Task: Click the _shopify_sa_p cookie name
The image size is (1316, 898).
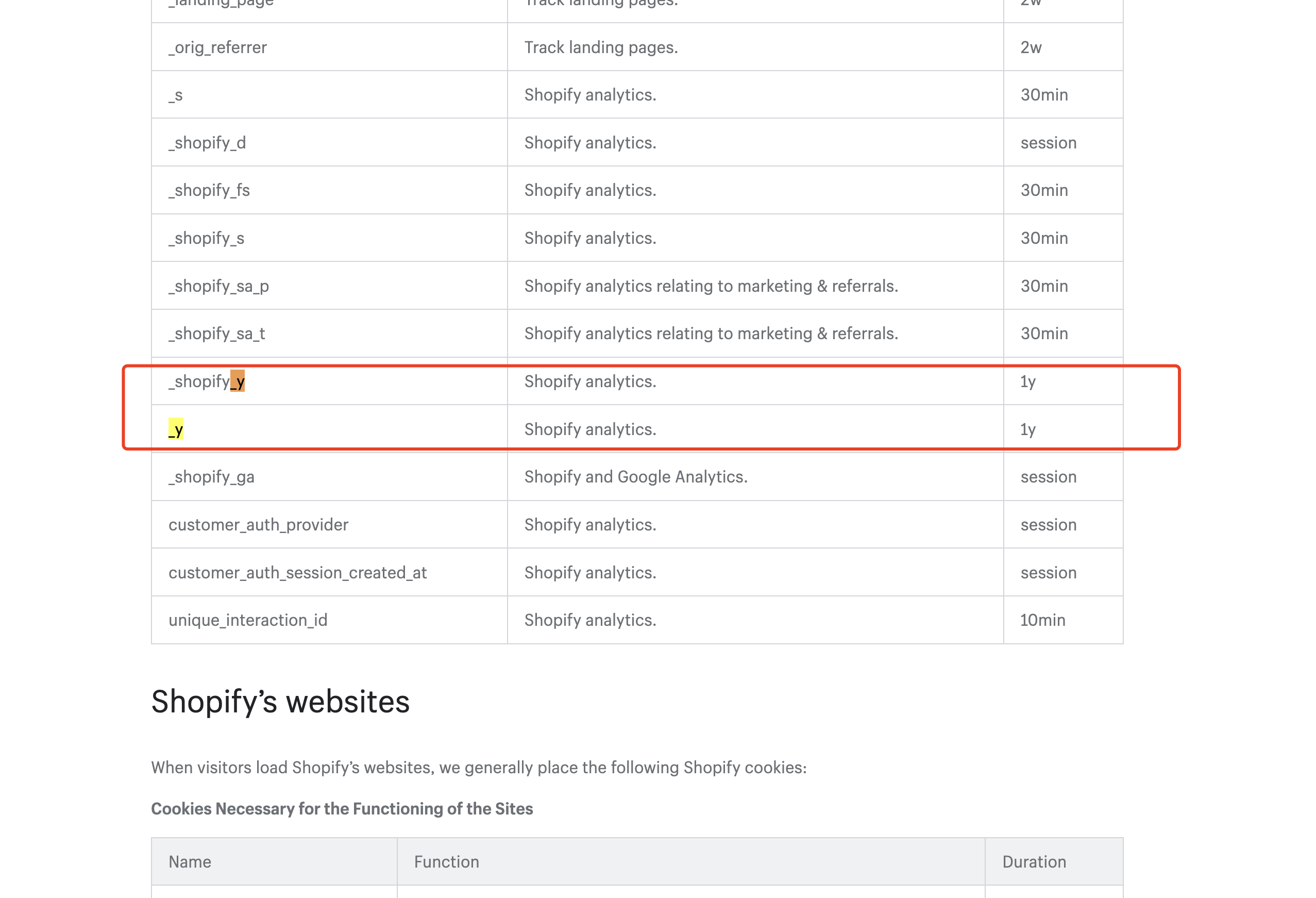Action: pyautogui.click(x=218, y=286)
